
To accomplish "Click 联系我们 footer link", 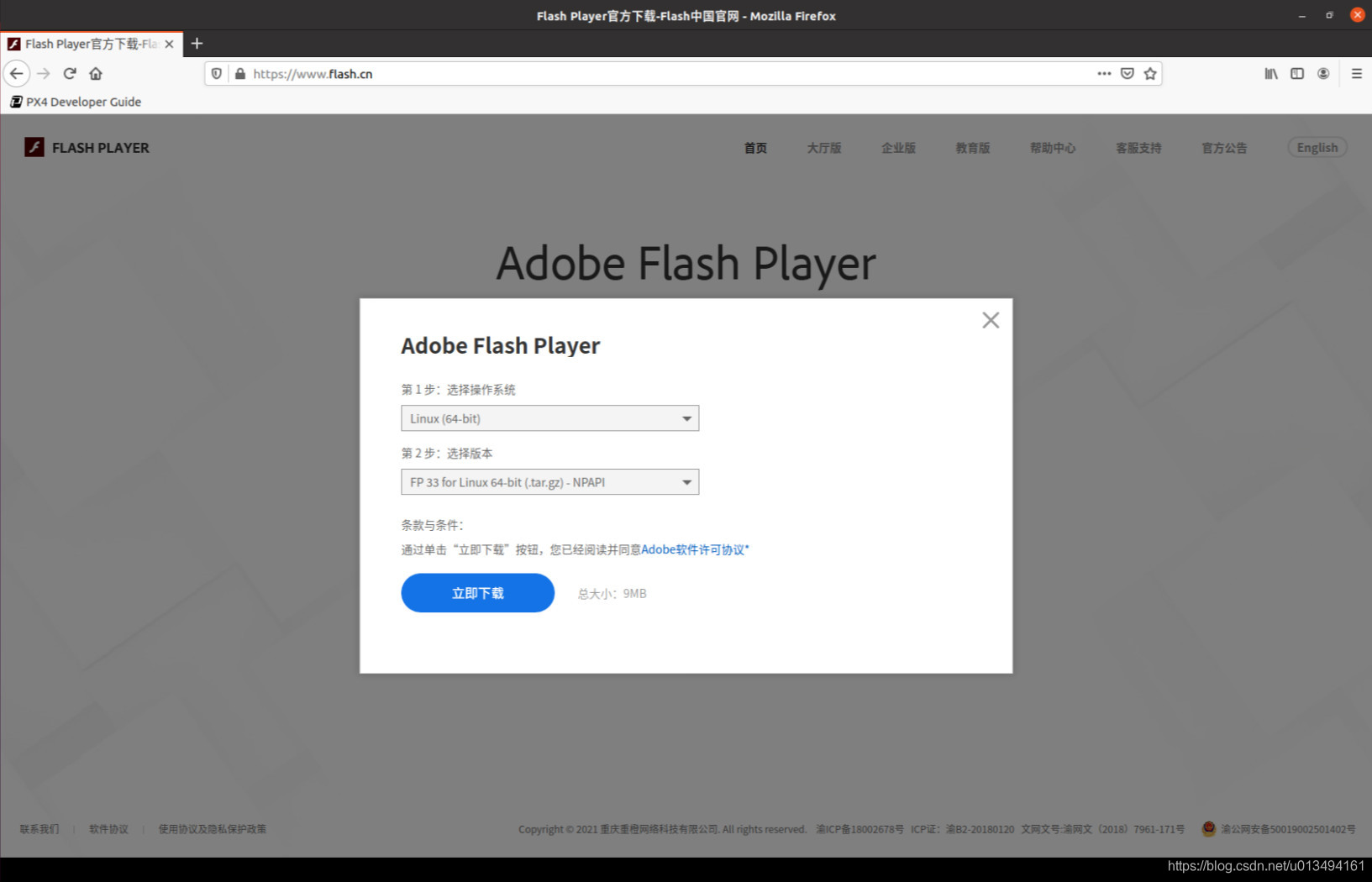I will pyautogui.click(x=39, y=829).
